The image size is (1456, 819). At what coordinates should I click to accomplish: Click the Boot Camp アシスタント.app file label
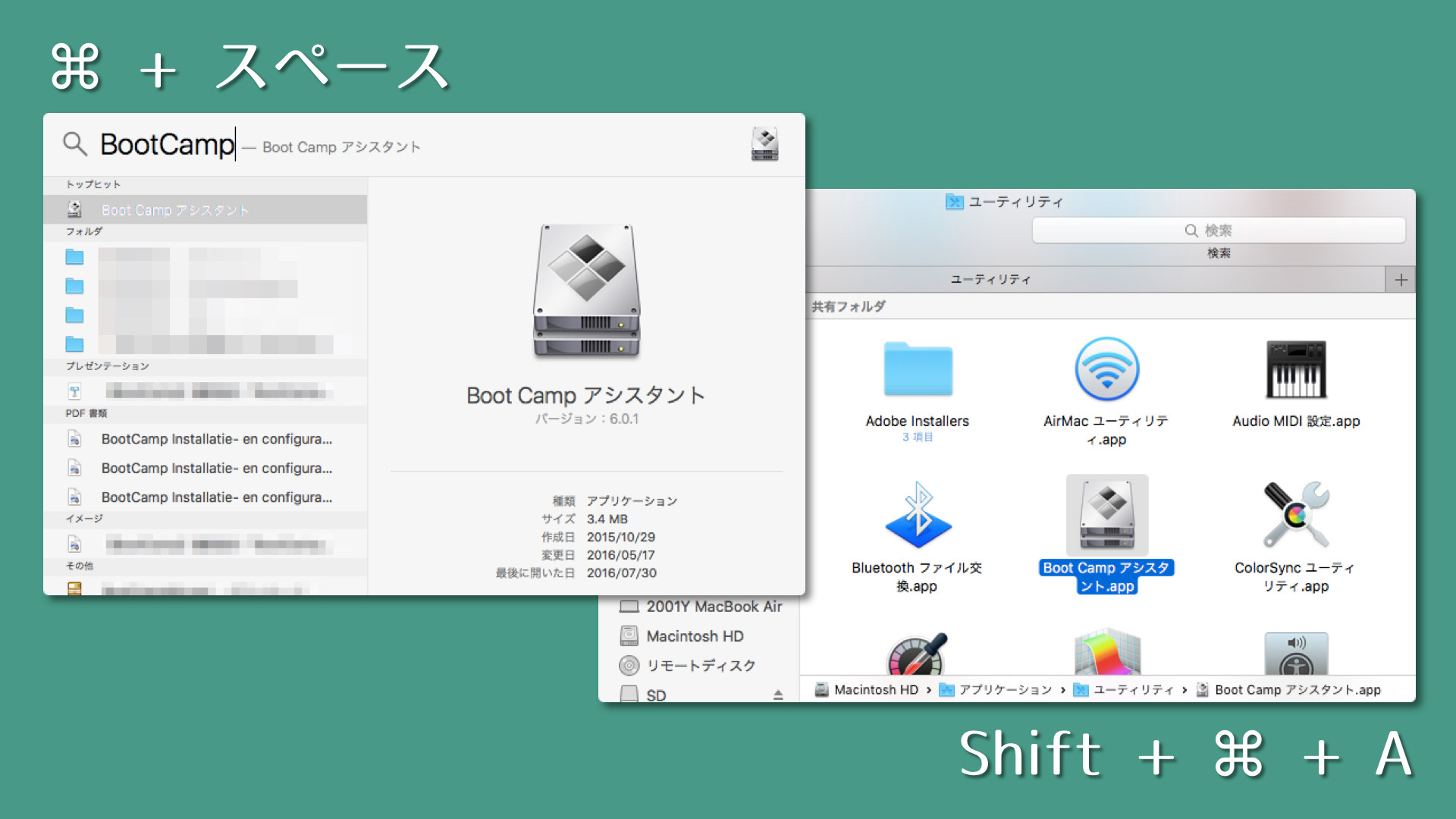pyautogui.click(x=1106, y=577)
